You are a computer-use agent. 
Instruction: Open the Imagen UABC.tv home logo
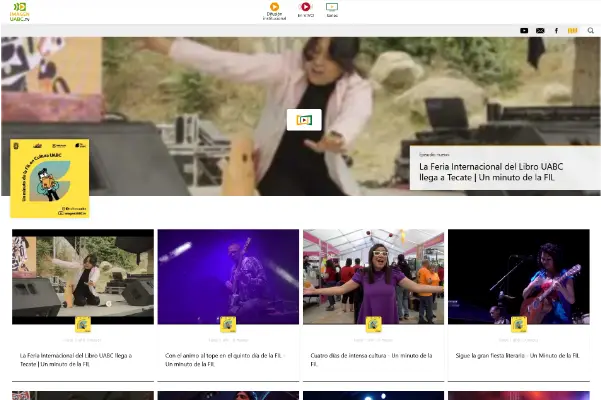pyautogui.click(x=20, y=12)
